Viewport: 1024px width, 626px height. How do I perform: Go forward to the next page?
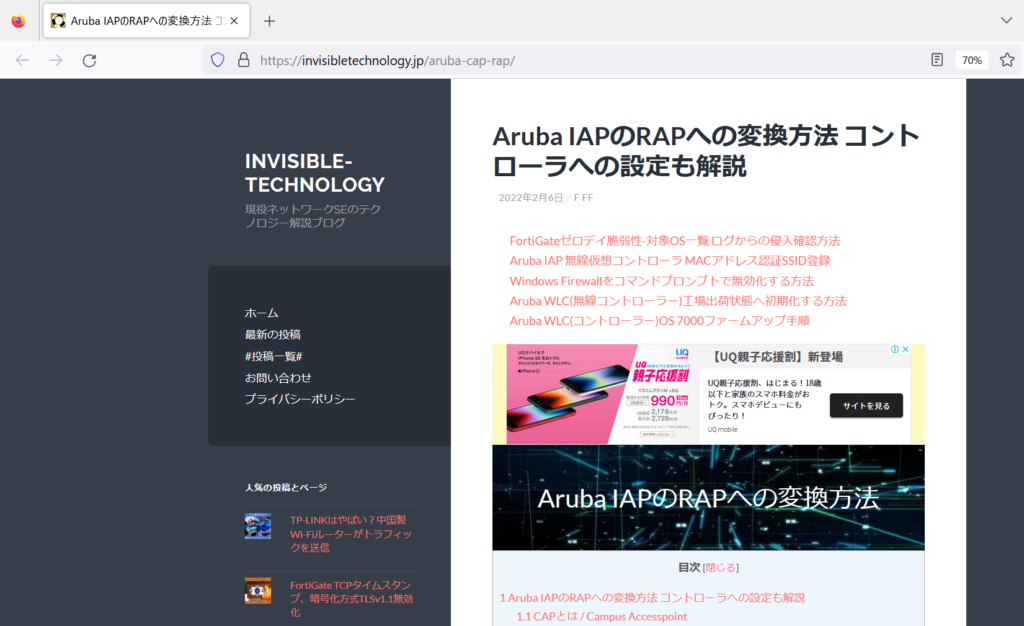tap(56, 60)
